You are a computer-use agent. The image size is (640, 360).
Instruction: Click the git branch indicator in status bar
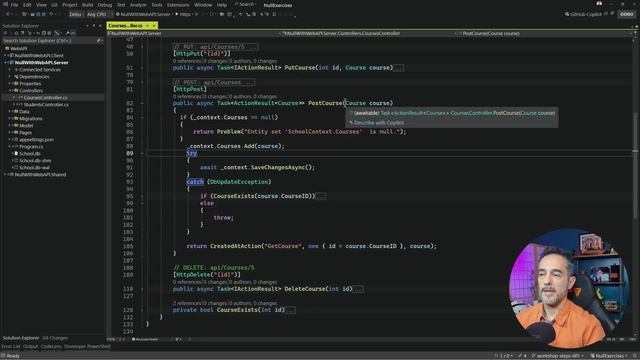(x=558, y=356)
